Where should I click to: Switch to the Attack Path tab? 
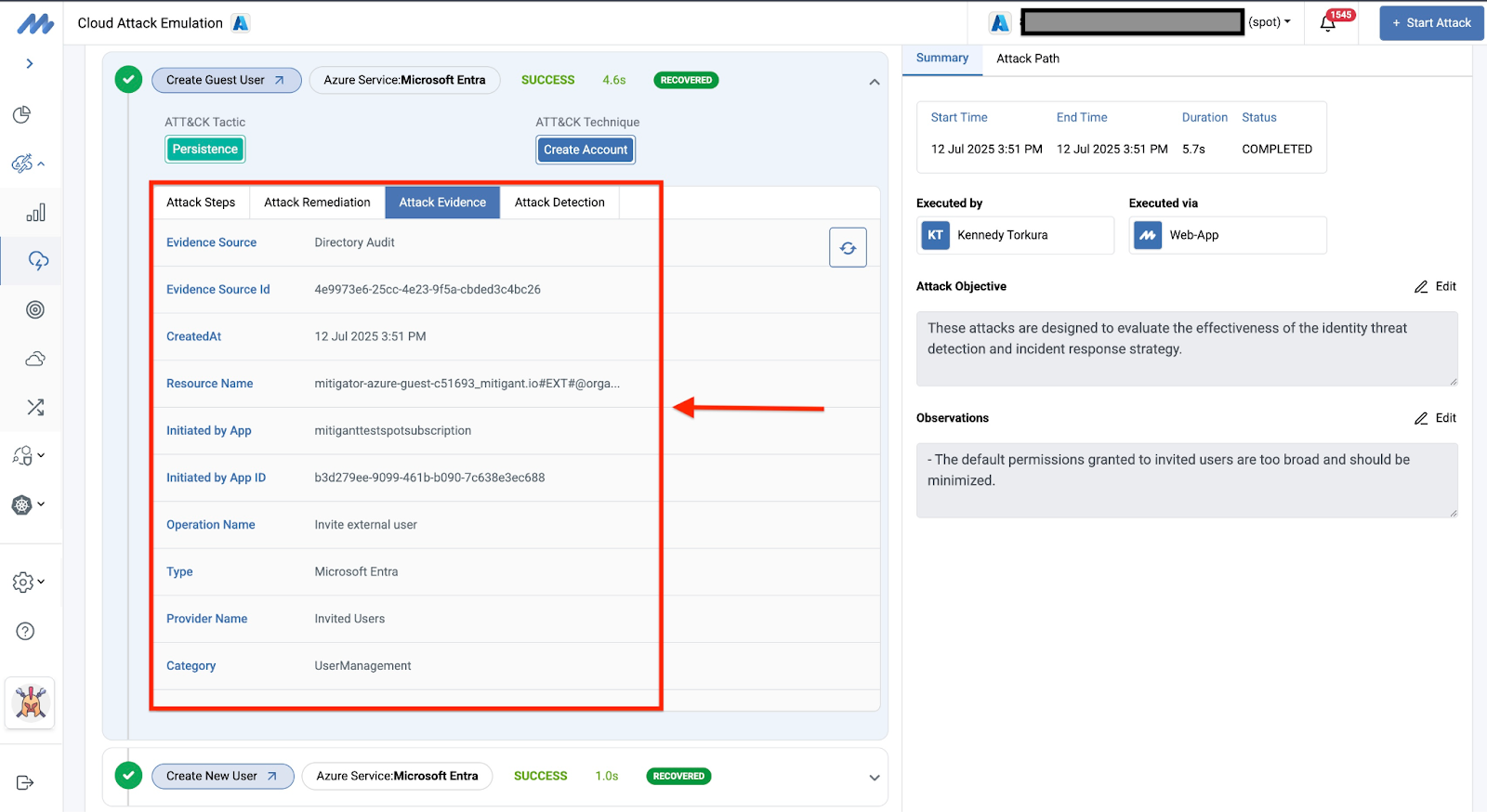point(1028,59)
